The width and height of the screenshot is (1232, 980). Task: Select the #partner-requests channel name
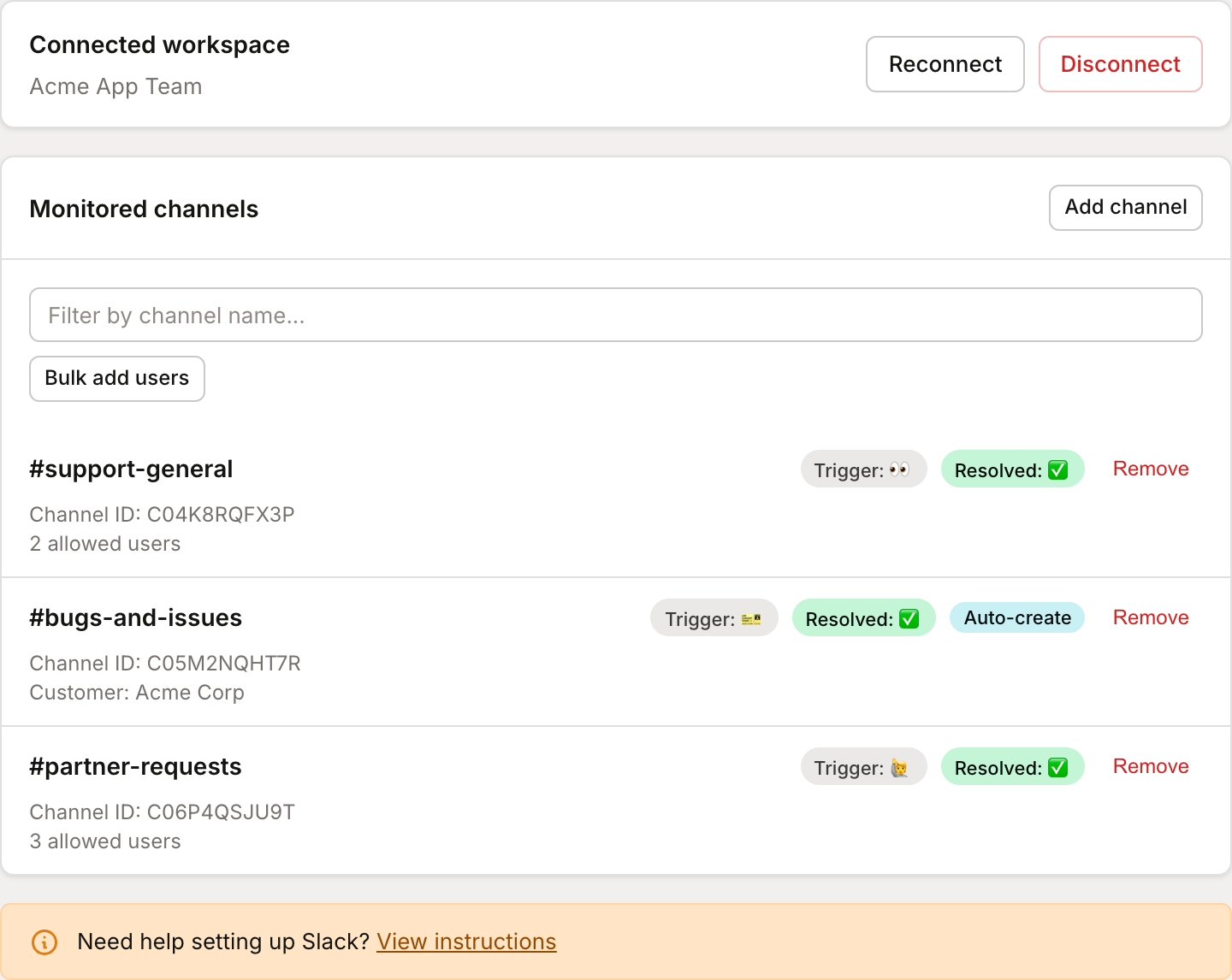[x=135, y=767]
